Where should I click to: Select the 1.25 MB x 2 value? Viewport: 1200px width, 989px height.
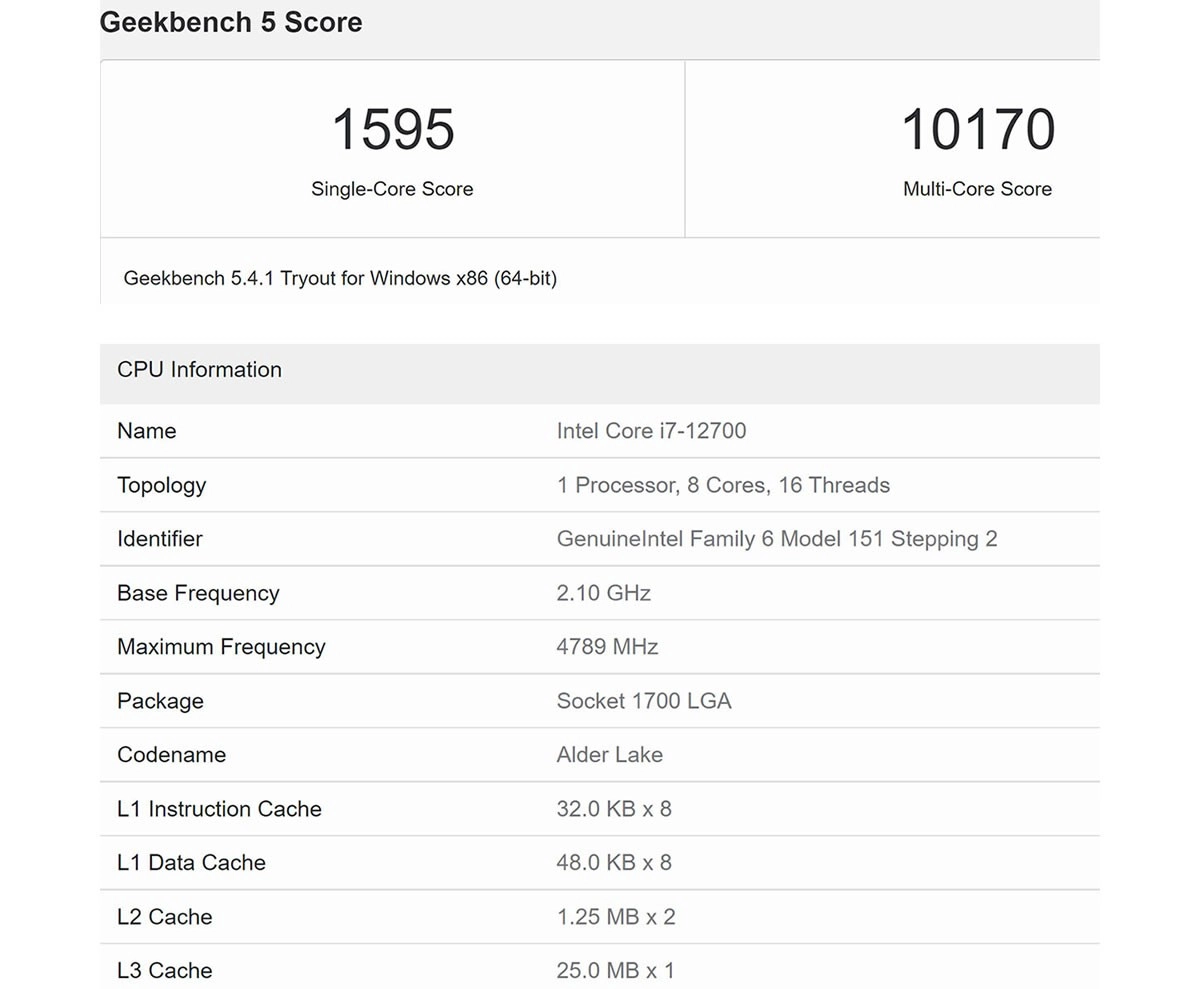click(x=616, y=917)
